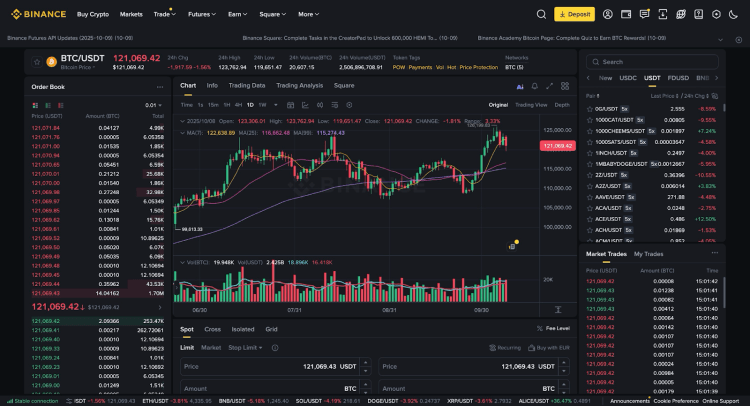Open order book 0.01 precision dropdown
Viewport: 750px width, 406px height.
click(152, 104)
